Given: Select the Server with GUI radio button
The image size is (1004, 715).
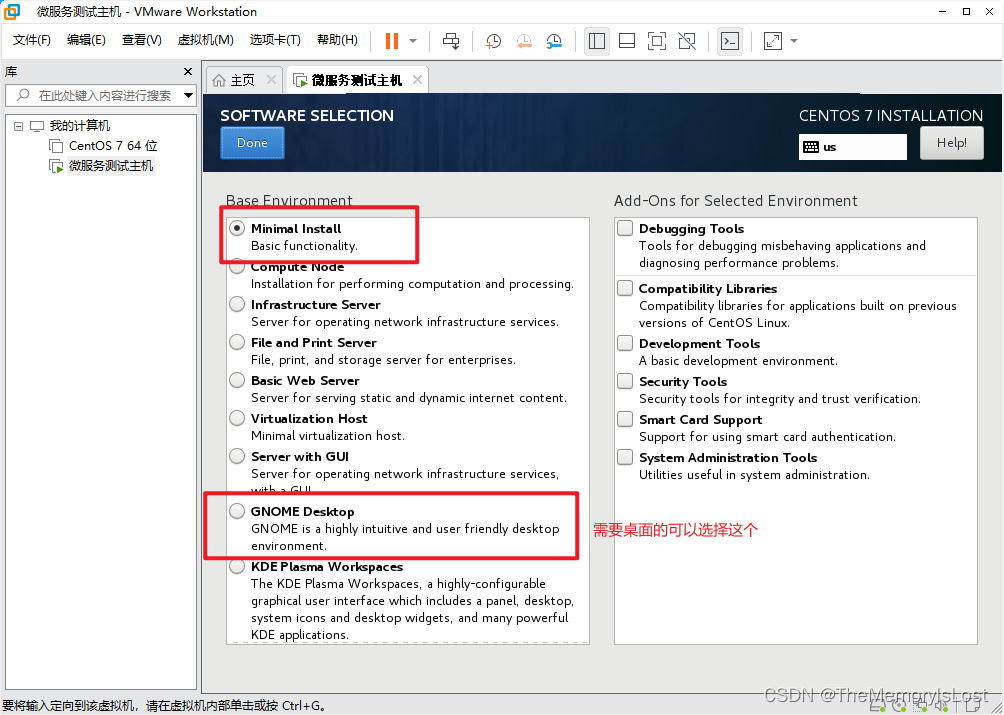Looking at the screenshot, I should pos(237,456).
